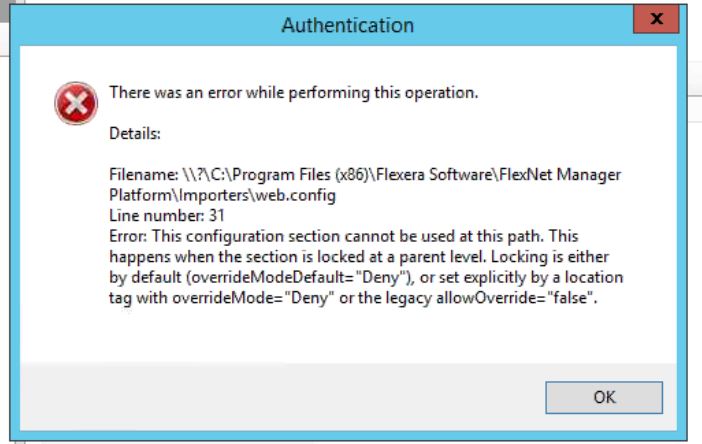Image resolution: width=702 pixels, height=444 pixels.
Task: Click the red error icon
Action: click(x=76, y=103)
